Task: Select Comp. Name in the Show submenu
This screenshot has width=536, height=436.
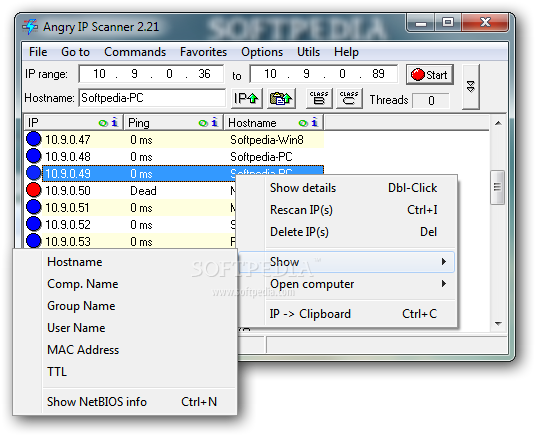Action: point(125,284)
